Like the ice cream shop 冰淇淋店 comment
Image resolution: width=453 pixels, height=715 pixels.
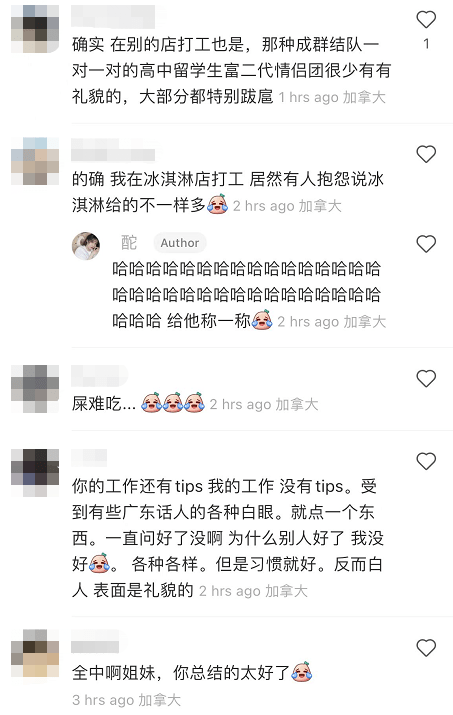(x=426, y=154)
